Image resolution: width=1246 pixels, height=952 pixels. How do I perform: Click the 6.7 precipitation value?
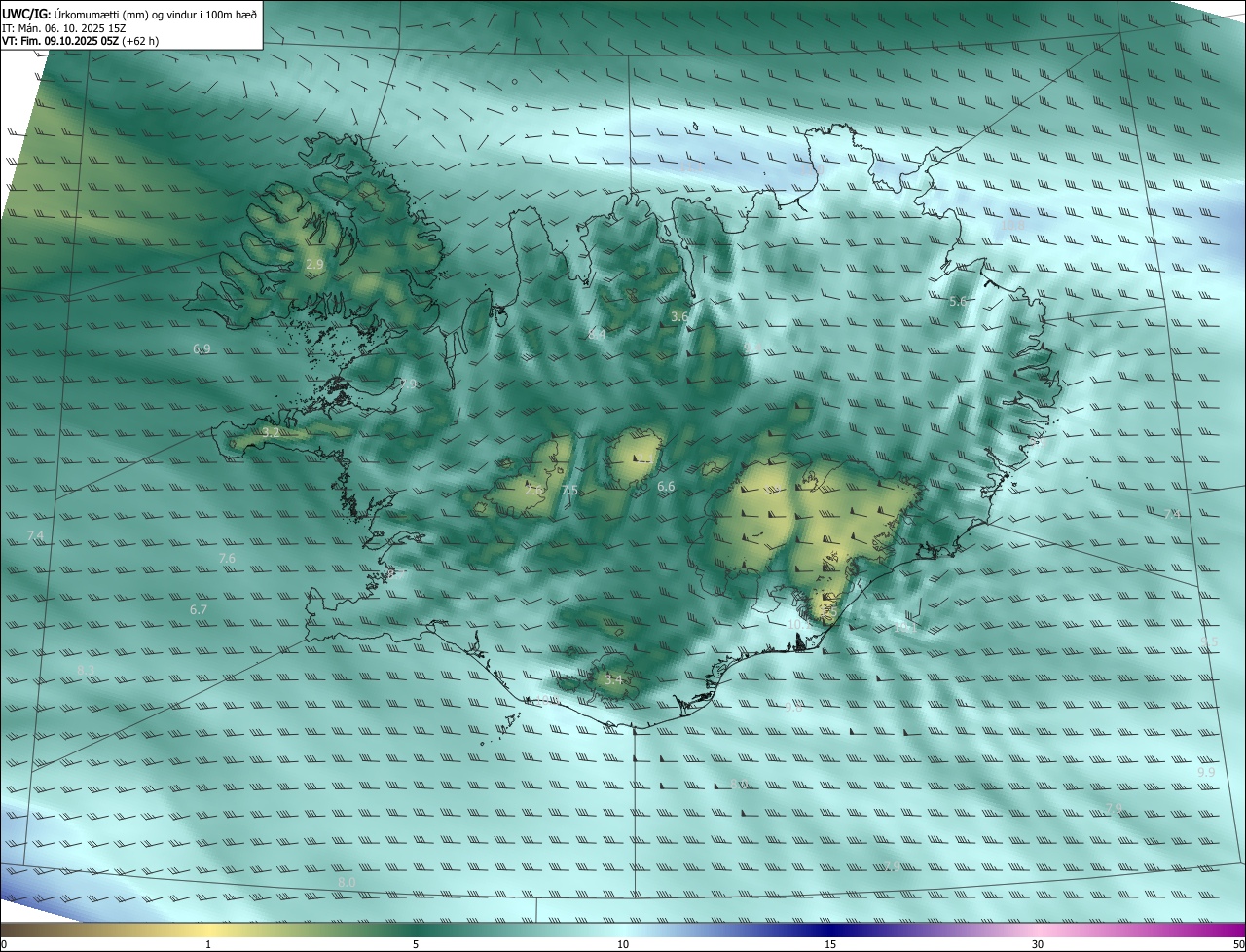coord(199,609)
